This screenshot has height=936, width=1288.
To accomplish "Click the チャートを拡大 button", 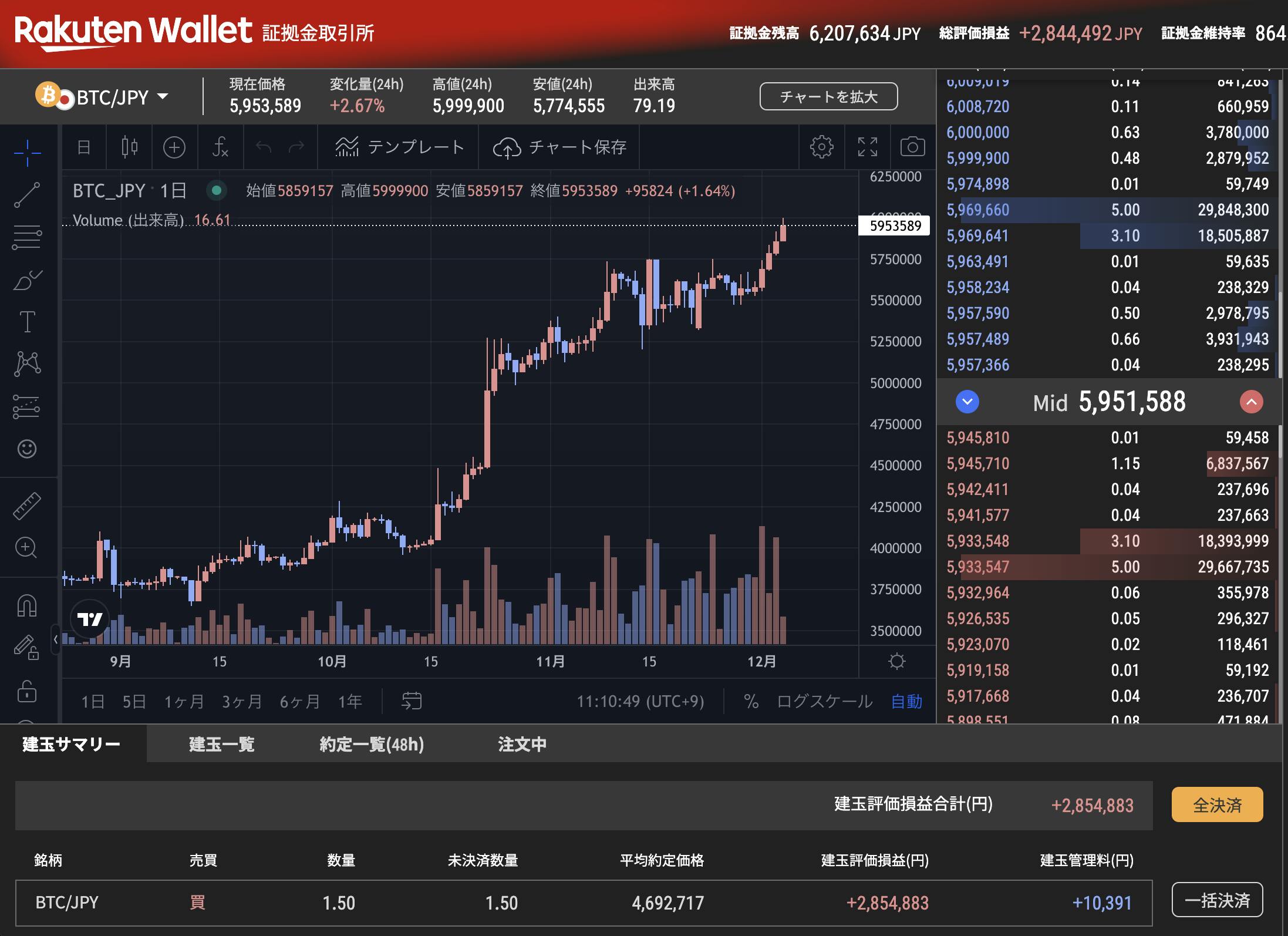I will coord(828,96).
